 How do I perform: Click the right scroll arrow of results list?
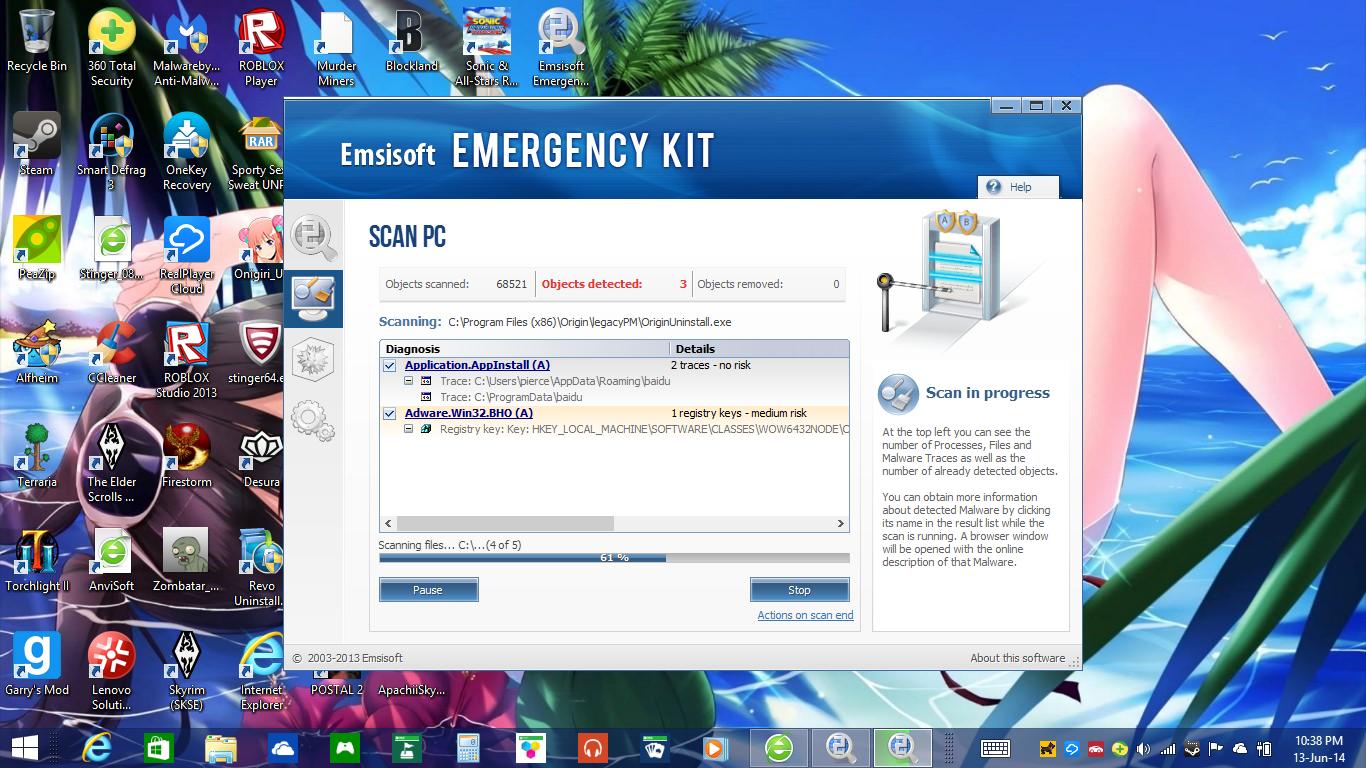tap(841, 523)
